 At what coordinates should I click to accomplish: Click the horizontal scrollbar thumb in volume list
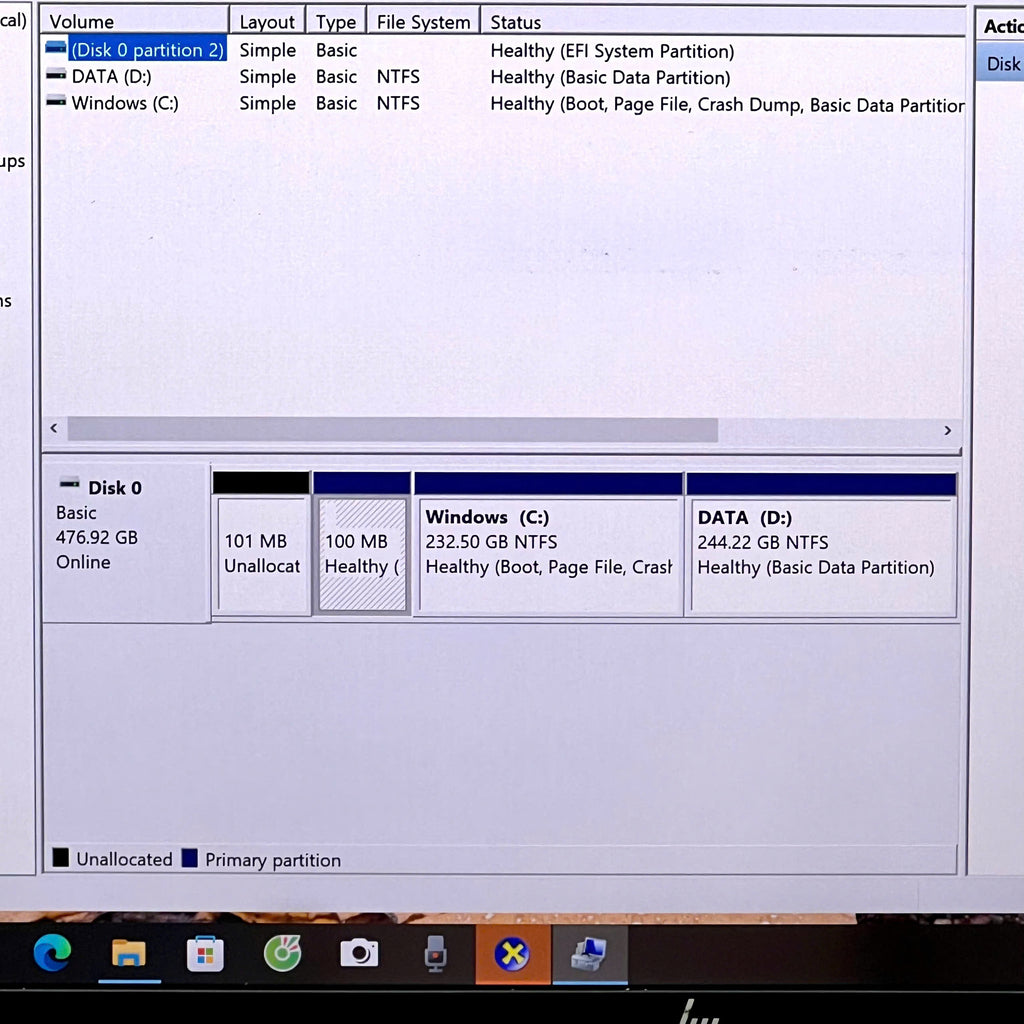coord(392,429)
